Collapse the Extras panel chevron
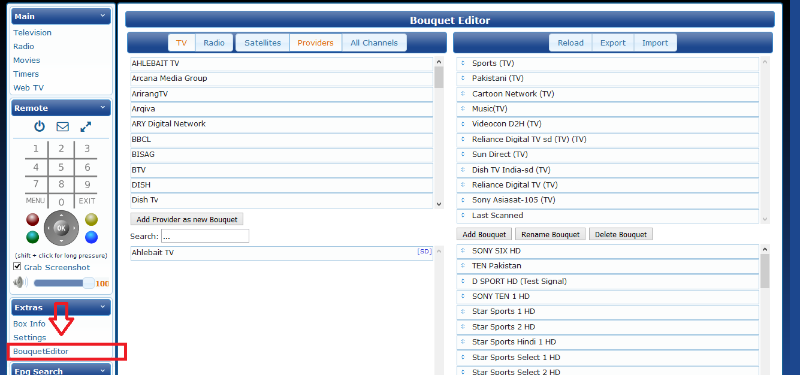800x375 pixels. coord(103,307)
